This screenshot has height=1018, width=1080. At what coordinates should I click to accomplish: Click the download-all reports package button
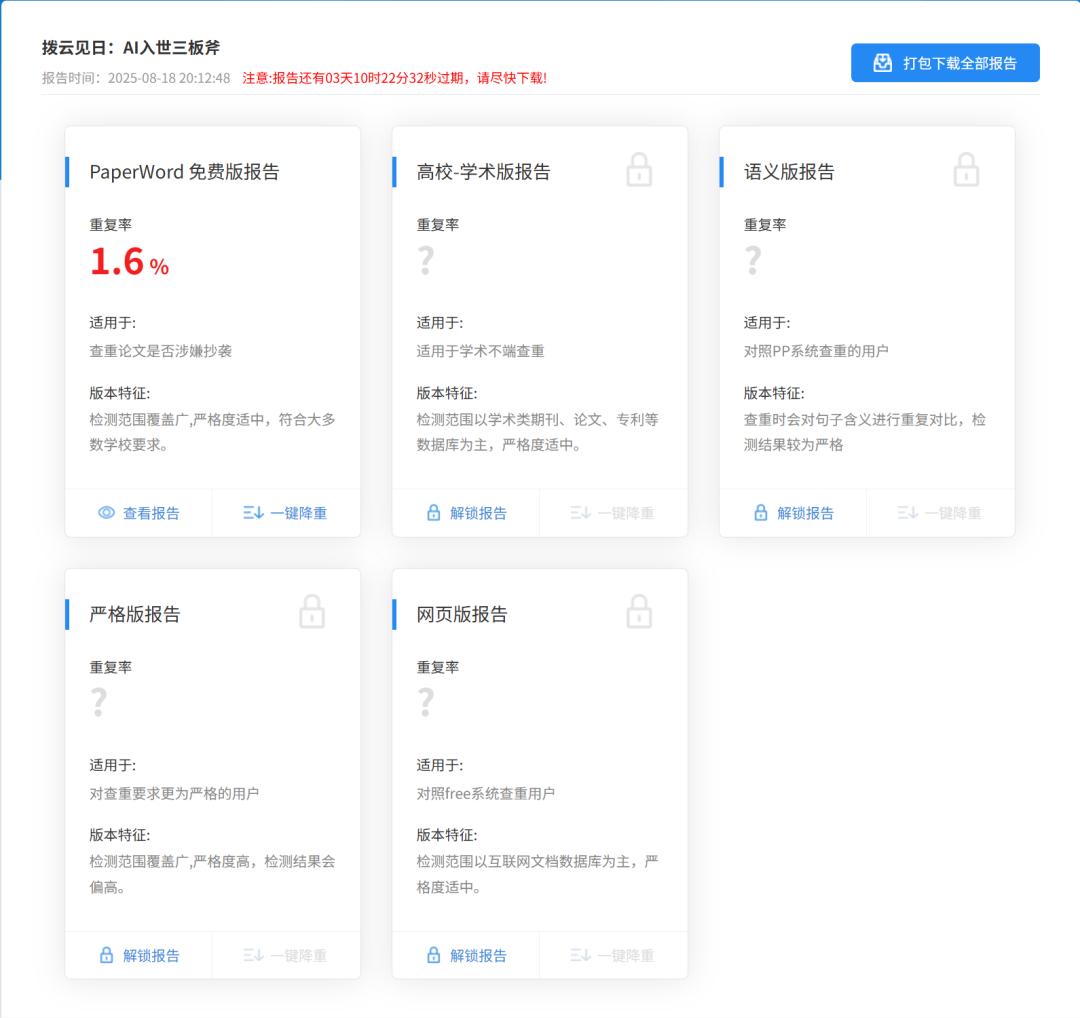[x=945, y=63]
